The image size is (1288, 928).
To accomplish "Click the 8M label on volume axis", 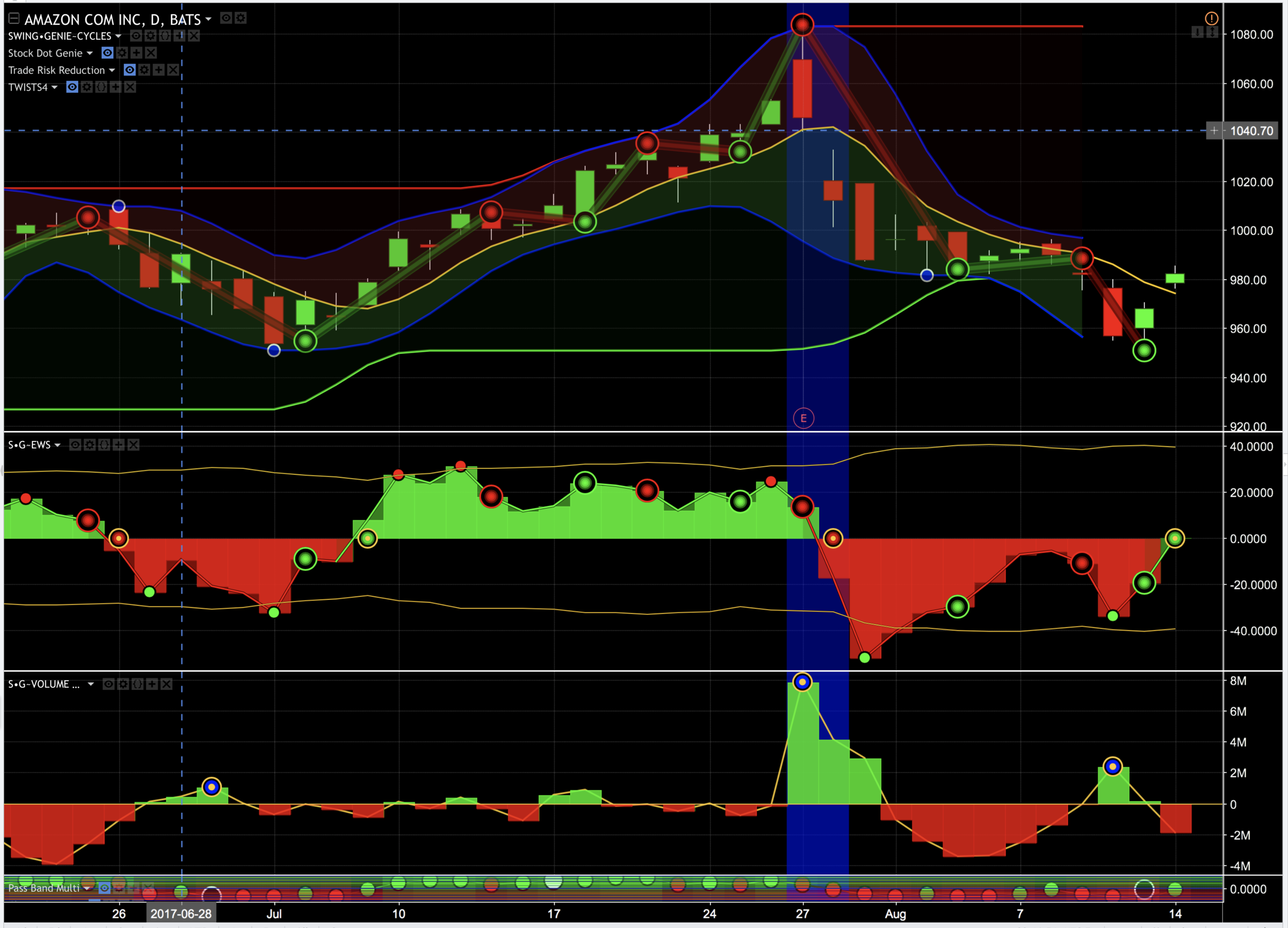I will 1238,680.
